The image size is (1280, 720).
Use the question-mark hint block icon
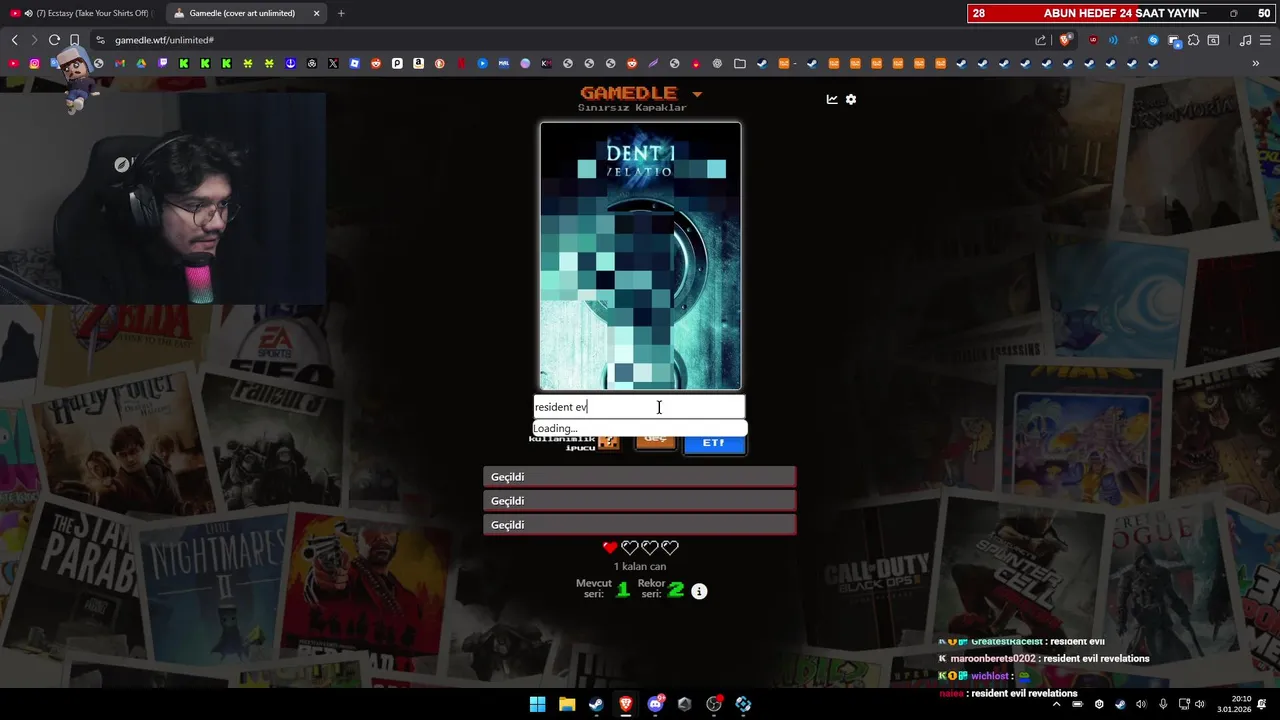pos(609,441)
